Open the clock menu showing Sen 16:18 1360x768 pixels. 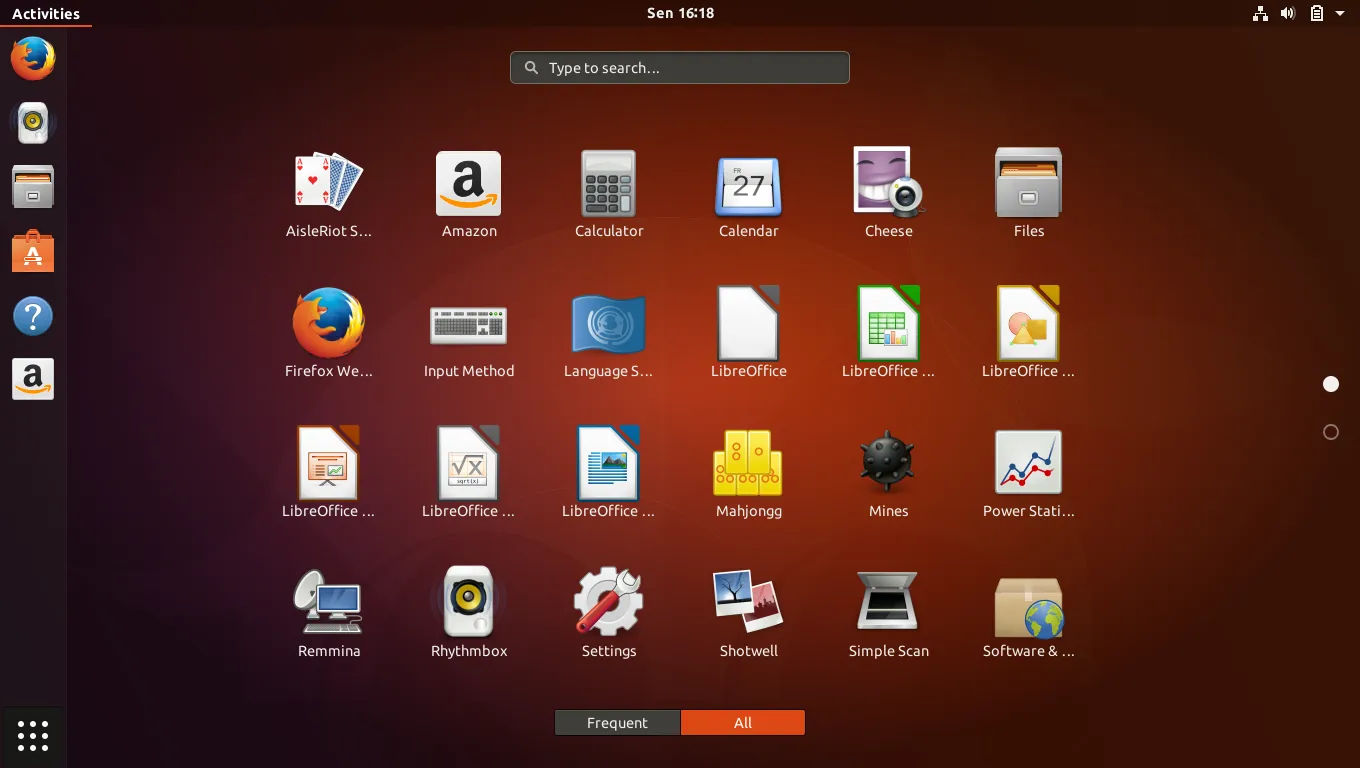[x=680, y=13]
